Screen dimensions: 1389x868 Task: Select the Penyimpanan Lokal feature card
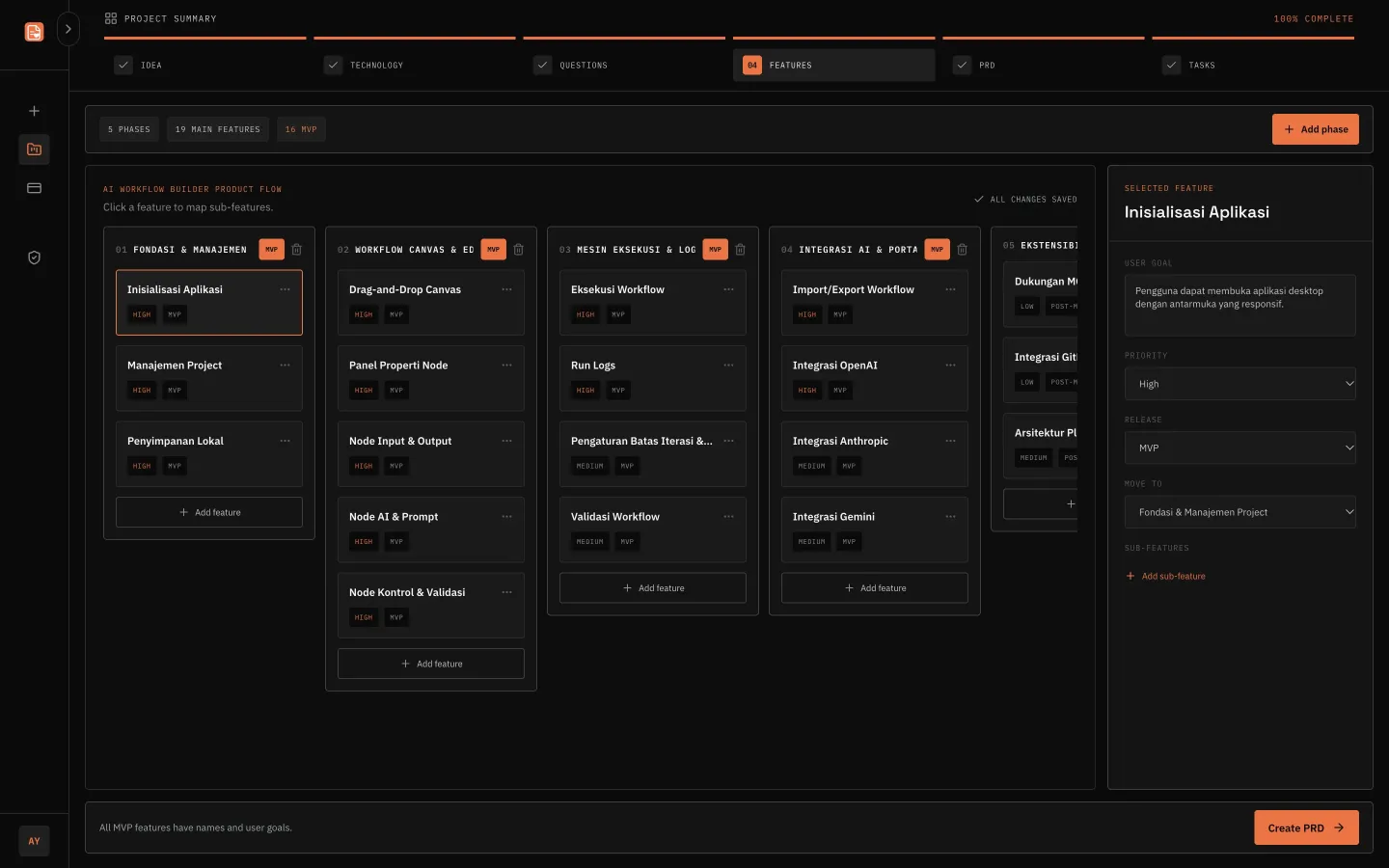209,453
